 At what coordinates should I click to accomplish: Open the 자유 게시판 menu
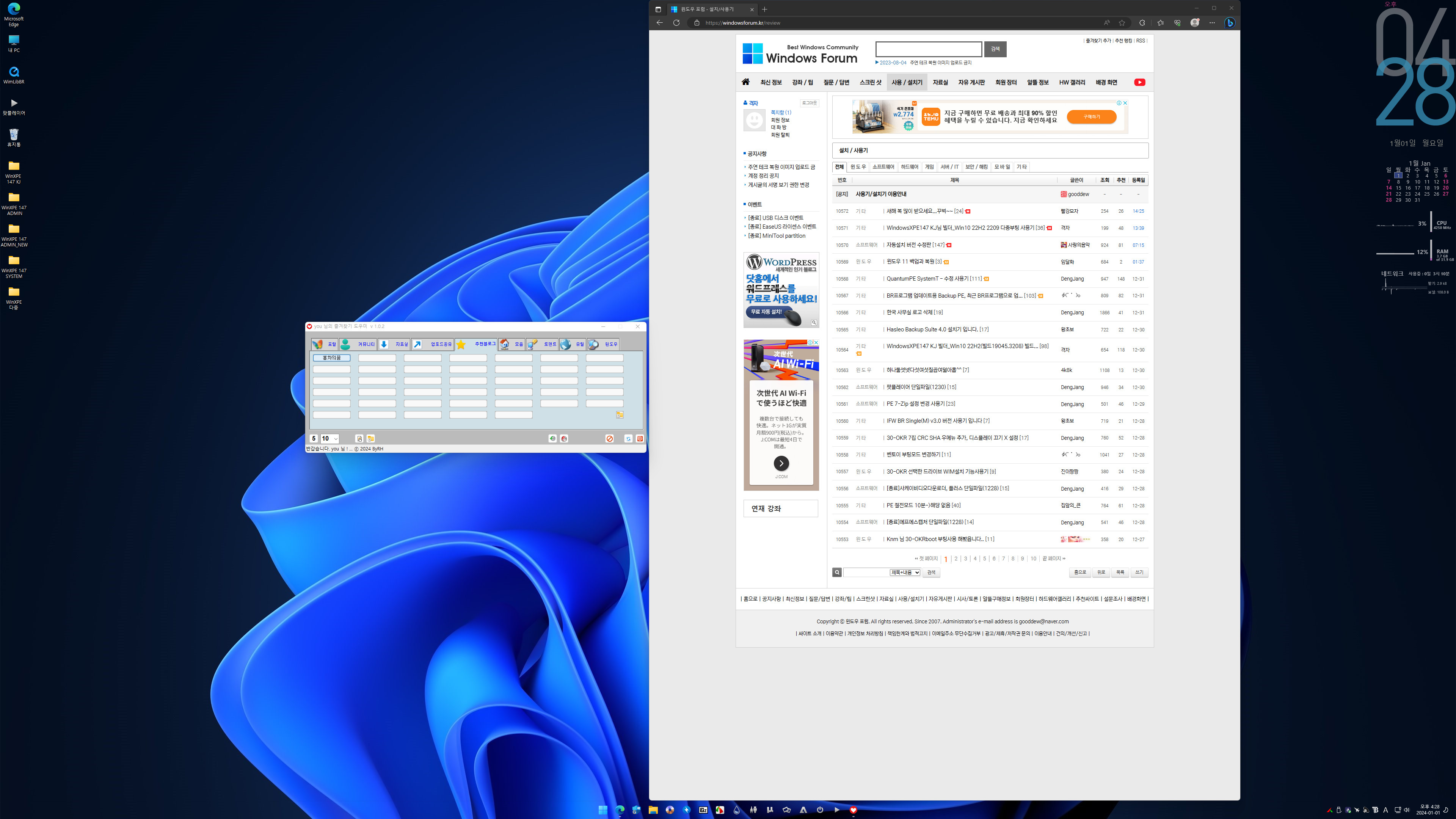(x=971, y=83)
